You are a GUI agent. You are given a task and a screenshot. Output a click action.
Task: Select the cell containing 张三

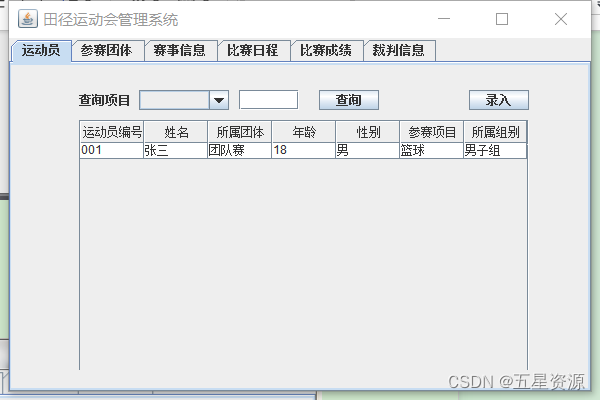pos(176,150)
